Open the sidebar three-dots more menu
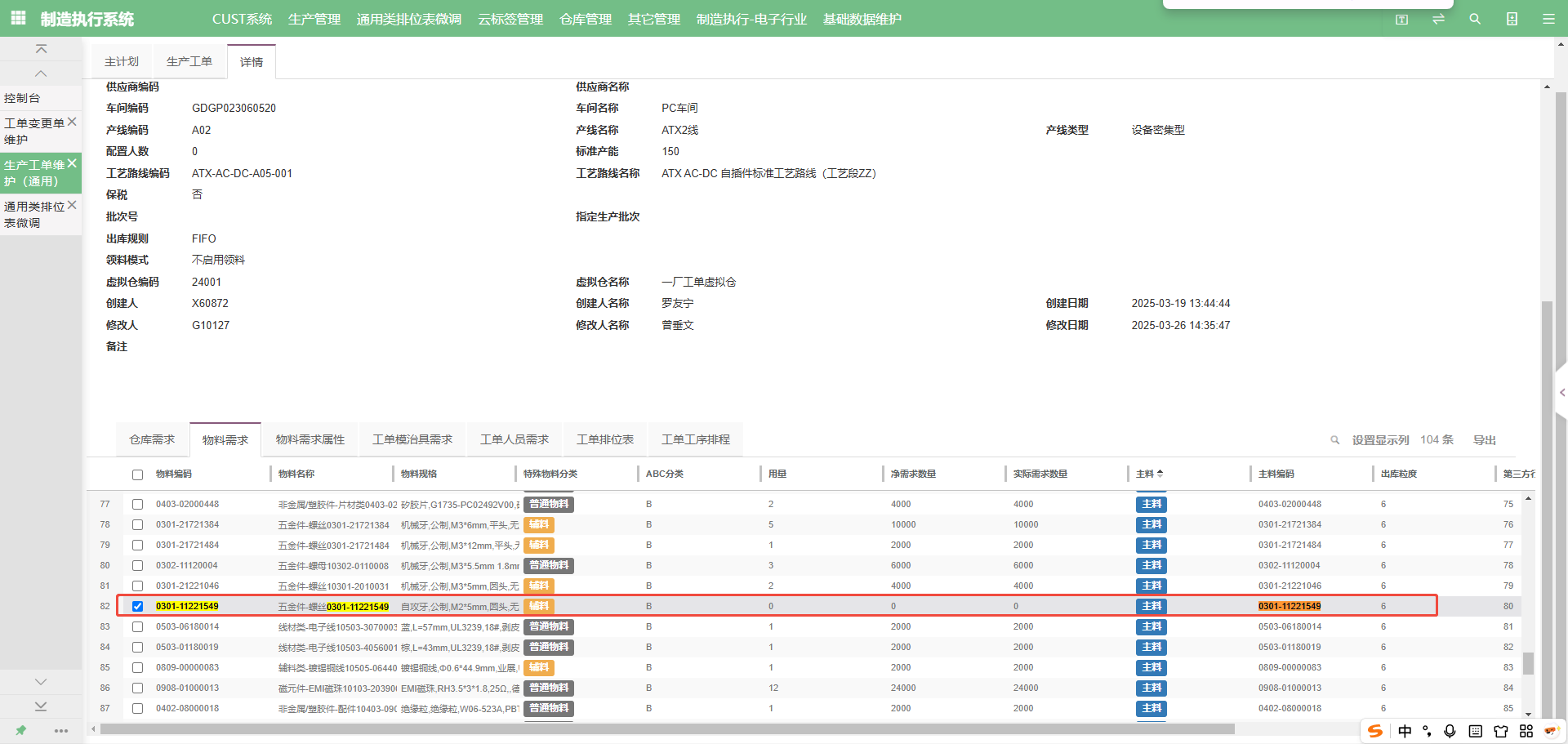The width and height of the screenshot is (1568, 744). pyautogui.click(x=61, y=731)
